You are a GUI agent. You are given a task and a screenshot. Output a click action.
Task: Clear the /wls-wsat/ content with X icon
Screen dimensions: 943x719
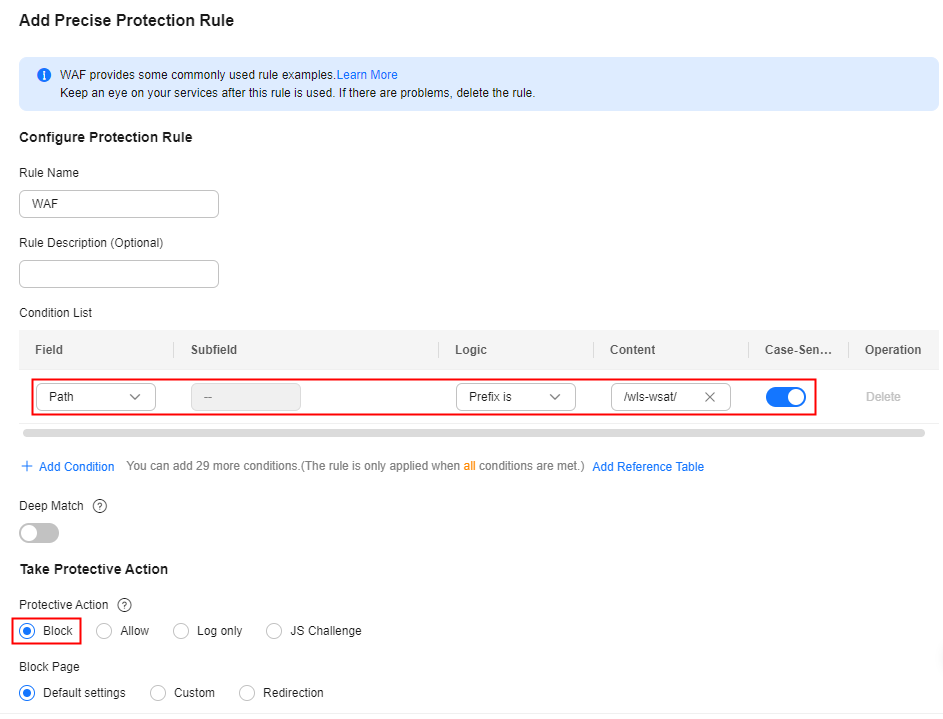[710, 397]
